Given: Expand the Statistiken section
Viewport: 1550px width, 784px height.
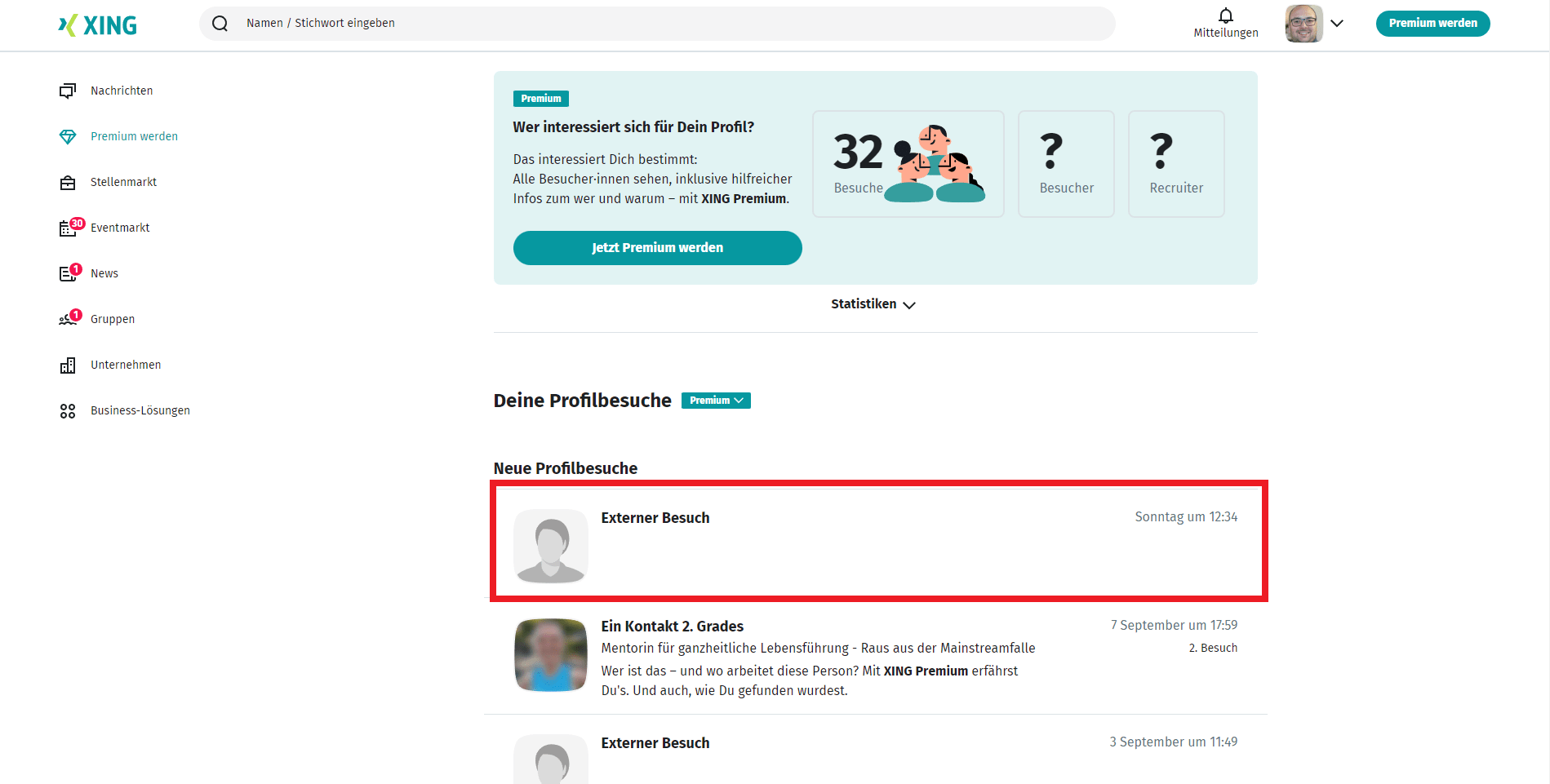Looking at the screenshot, I should point(873,303).
